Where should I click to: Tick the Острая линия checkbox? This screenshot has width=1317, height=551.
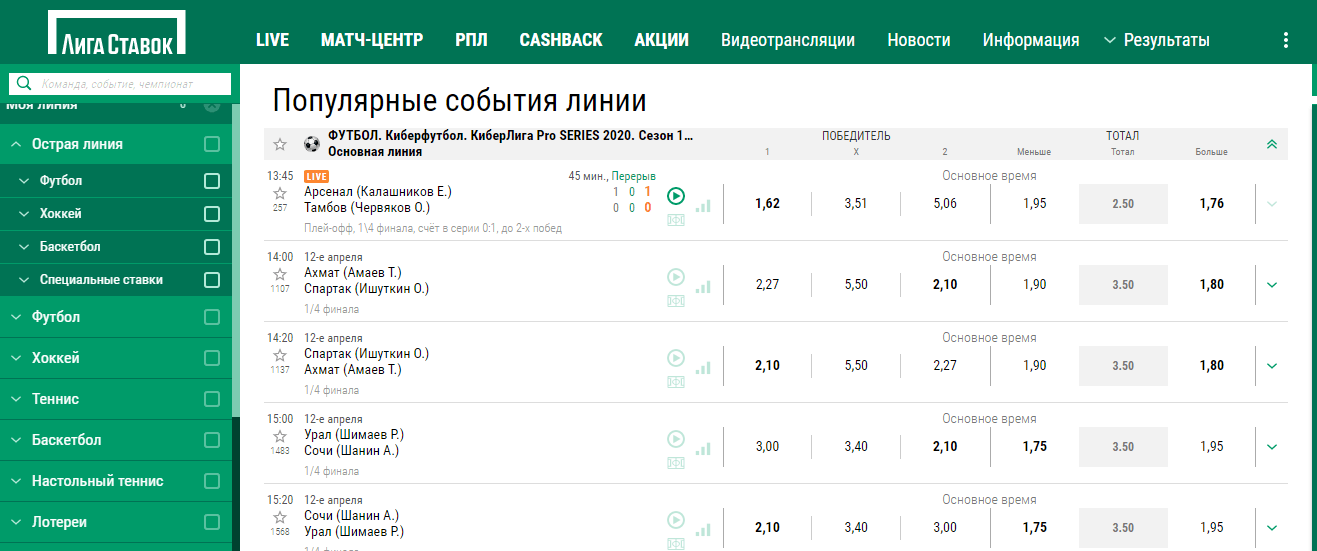pos(212,144)
